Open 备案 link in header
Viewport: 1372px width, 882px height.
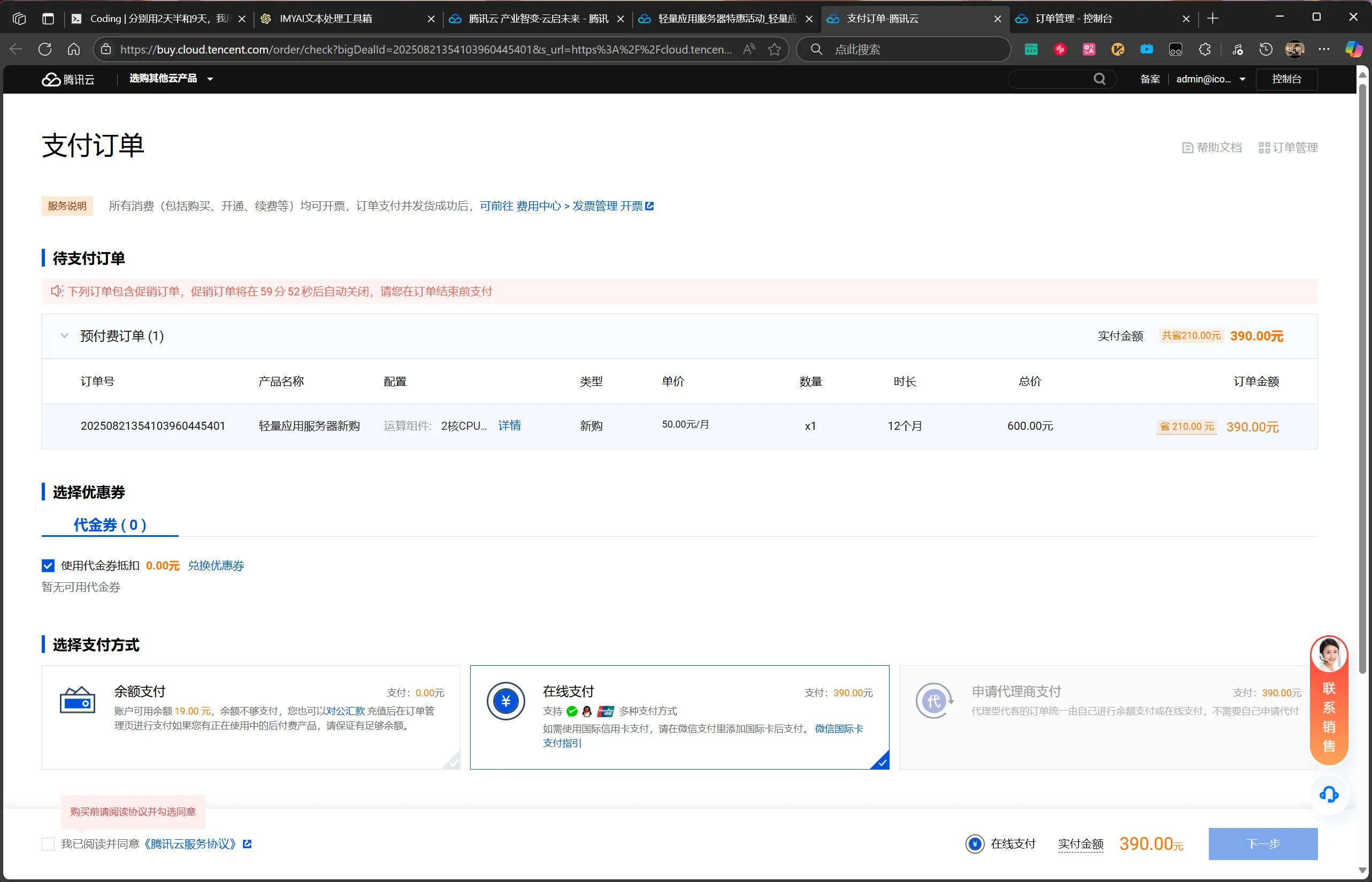coord(1150,79)
